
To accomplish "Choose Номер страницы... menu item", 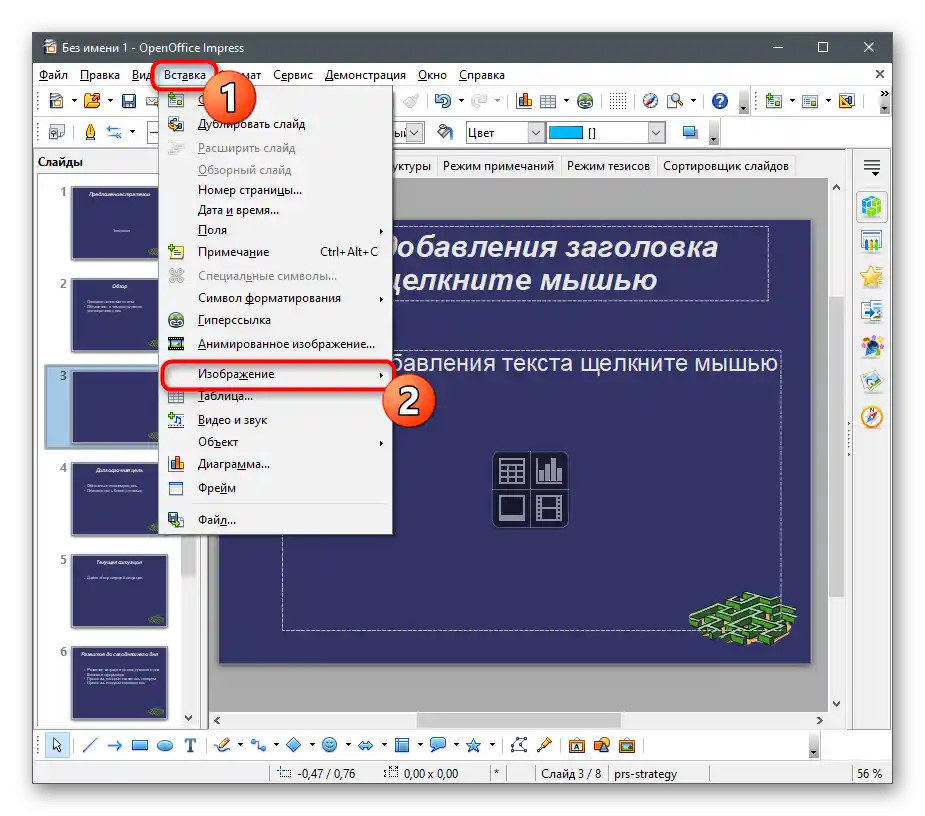I will tap(276, 190).
